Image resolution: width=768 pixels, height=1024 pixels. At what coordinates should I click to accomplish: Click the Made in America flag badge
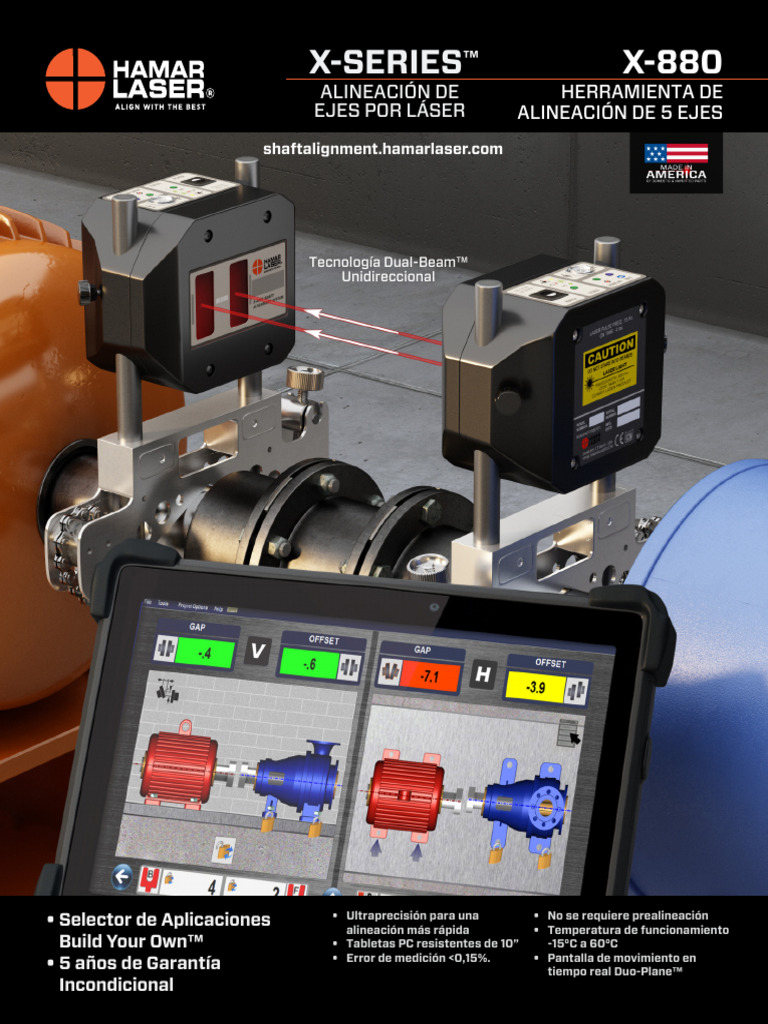coord(676,163)
